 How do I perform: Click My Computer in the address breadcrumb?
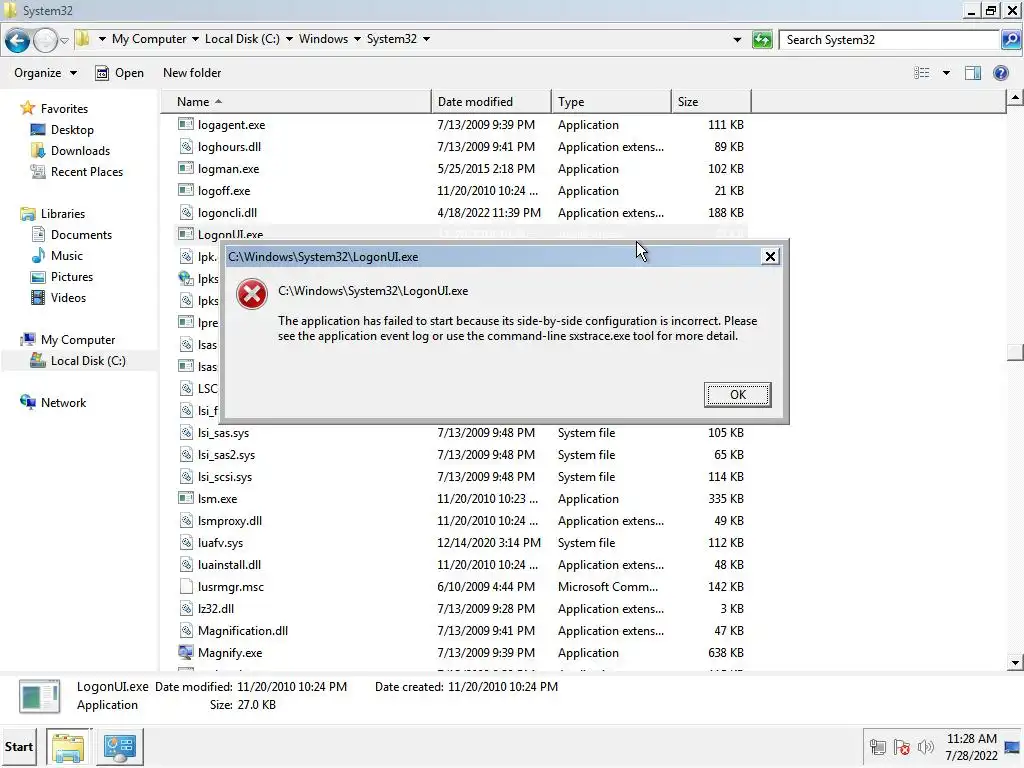pyautogui.click(x=149, y=39)
